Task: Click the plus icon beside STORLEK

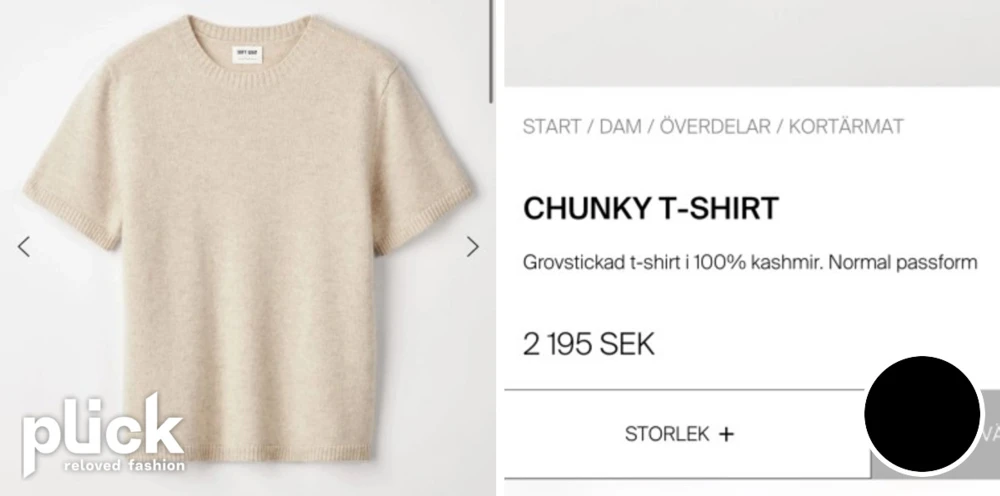Action: coord(726,434)
